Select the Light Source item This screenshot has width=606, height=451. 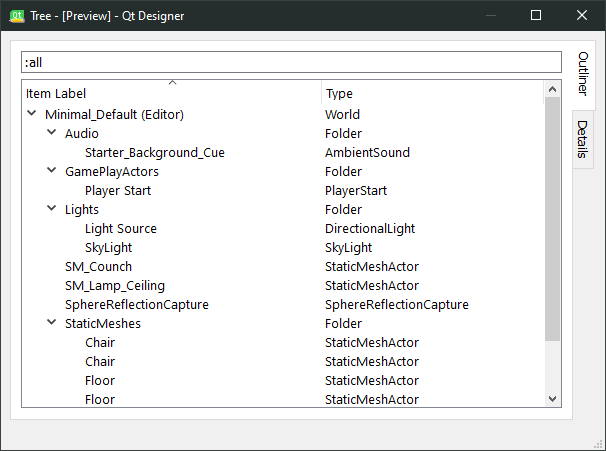coord(120,229)
